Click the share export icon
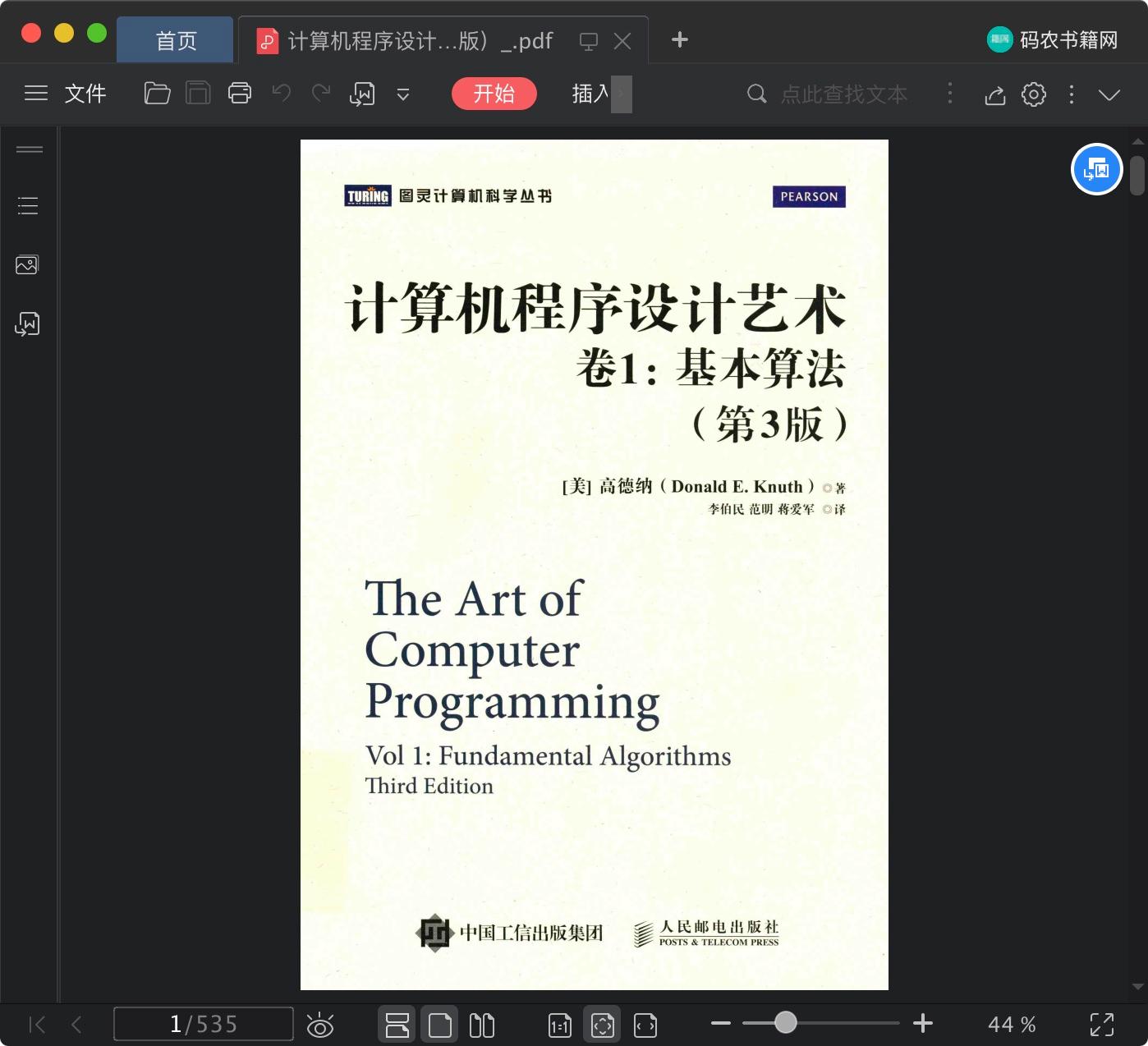Image resolution: width=1148 pixels, height=1046 pixels. click(x=995, y=95)
